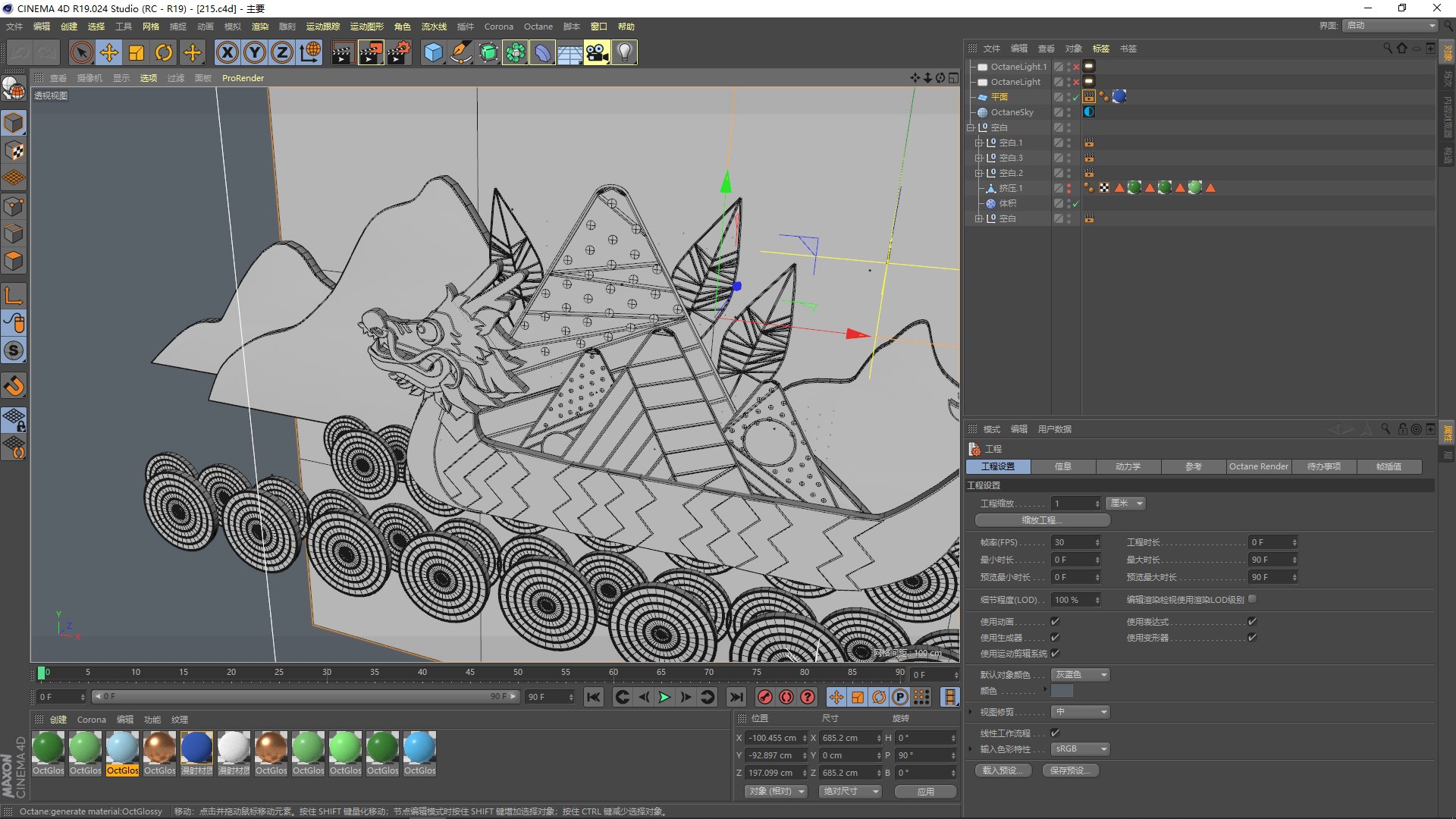The width and height of the screenshot is (1456, 819).
Task: Enable record active objects keyframe button
Action: click(765, 697)
